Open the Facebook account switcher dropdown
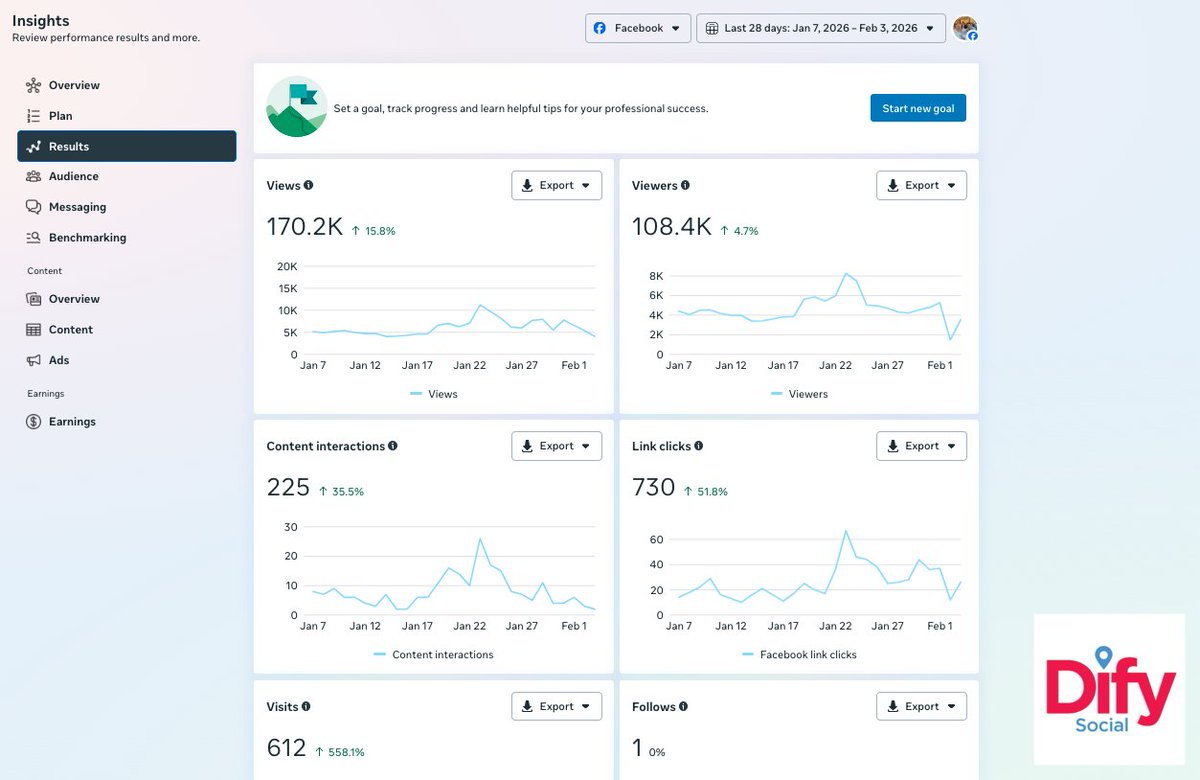1200x780 pixels. click(x=637, y=28)
